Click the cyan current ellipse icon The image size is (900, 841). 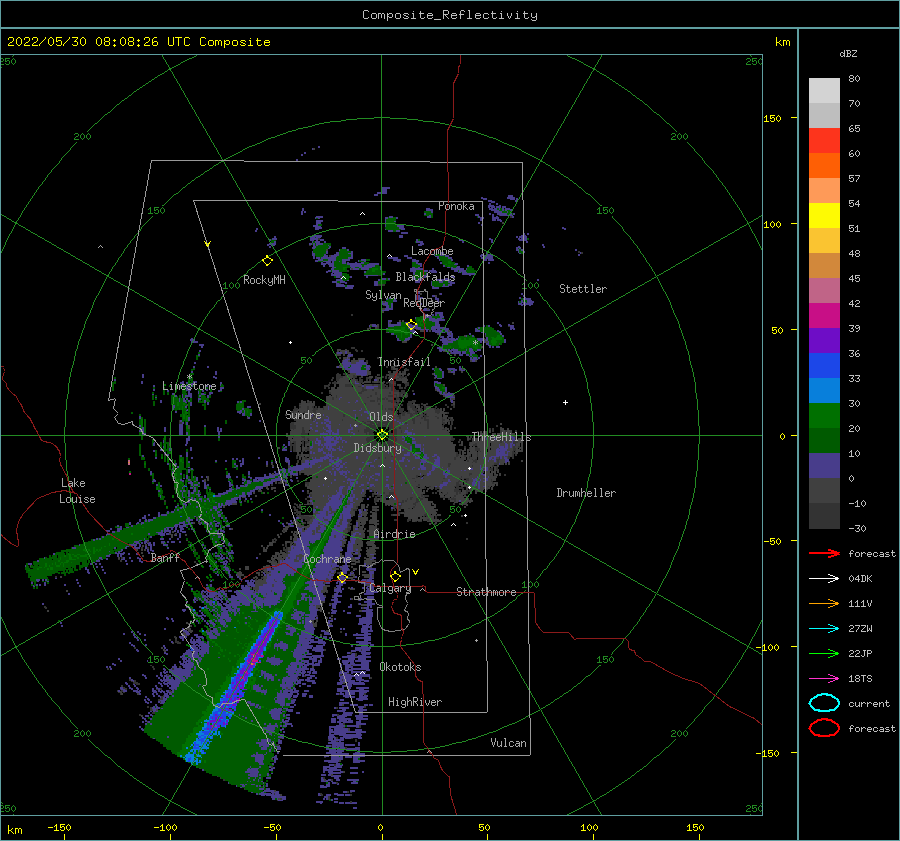(824, 703)
